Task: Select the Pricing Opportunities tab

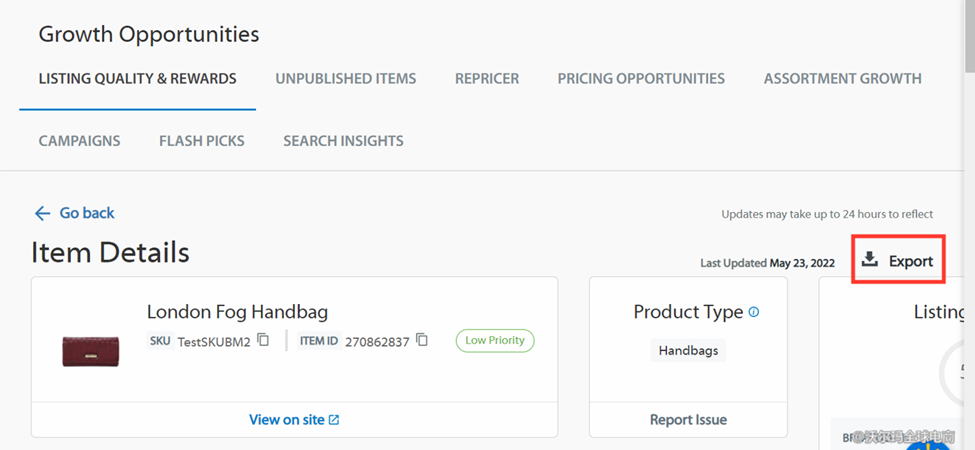Action: [641, 78]
